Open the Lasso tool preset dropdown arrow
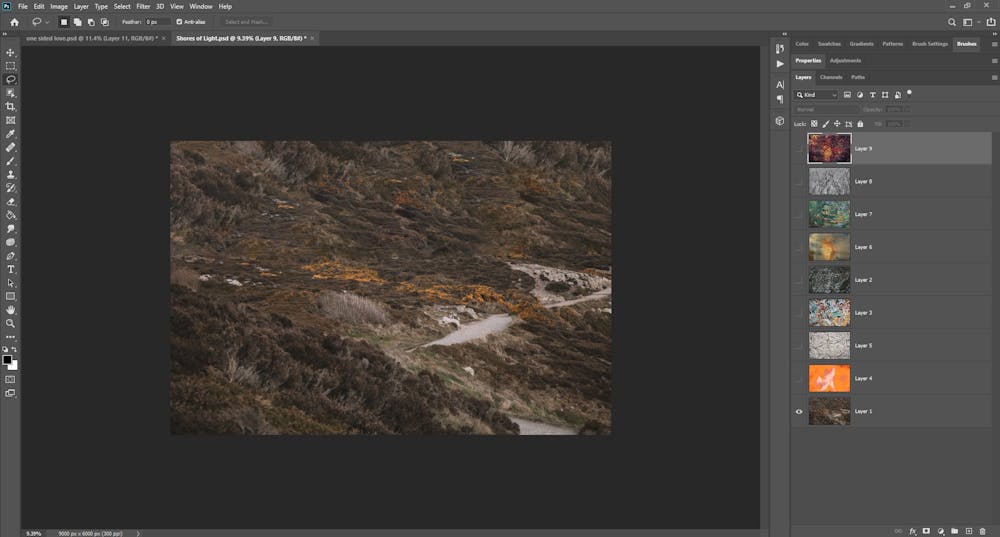1000x537 pixels. coord(47,22)
